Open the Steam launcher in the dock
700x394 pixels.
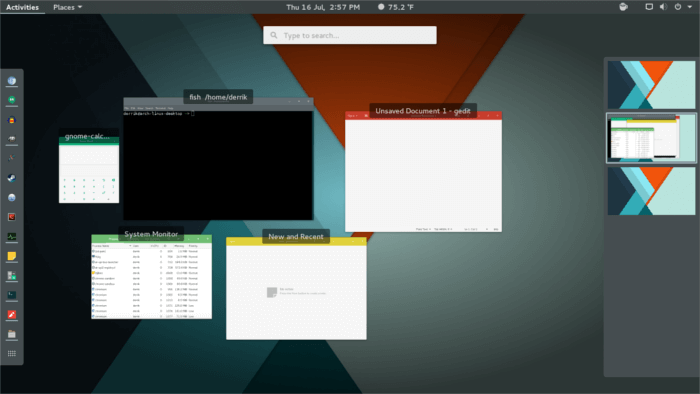coord(12,178)
